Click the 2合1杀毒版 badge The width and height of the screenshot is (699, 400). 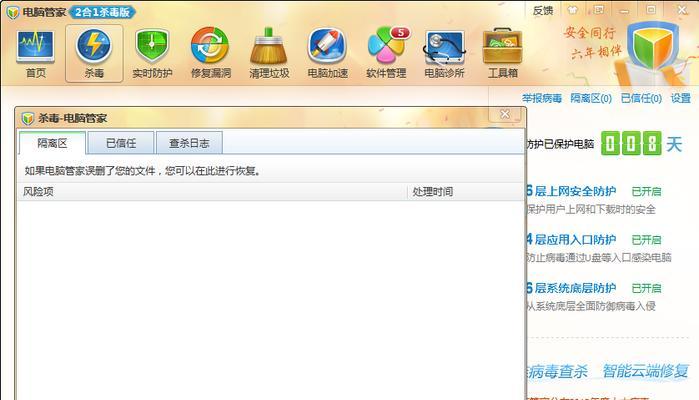[103, 12]
